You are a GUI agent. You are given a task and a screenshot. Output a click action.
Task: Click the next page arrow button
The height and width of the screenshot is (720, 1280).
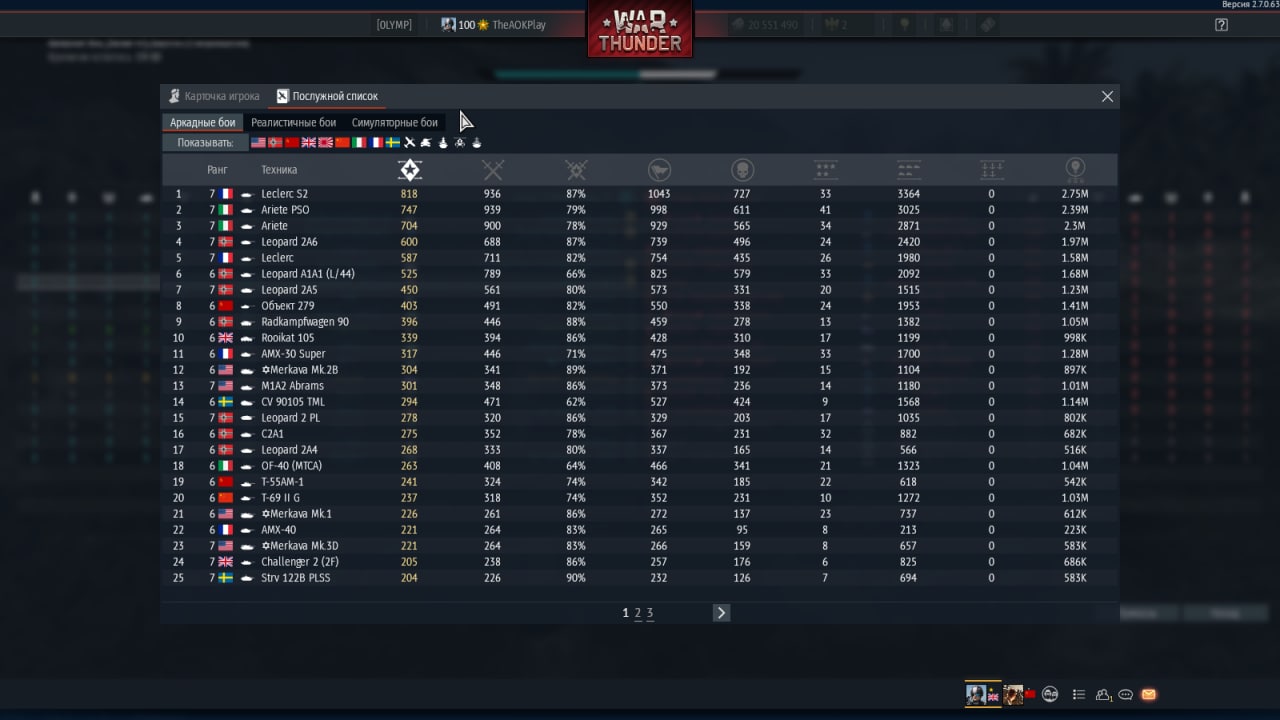click(721, 613)
